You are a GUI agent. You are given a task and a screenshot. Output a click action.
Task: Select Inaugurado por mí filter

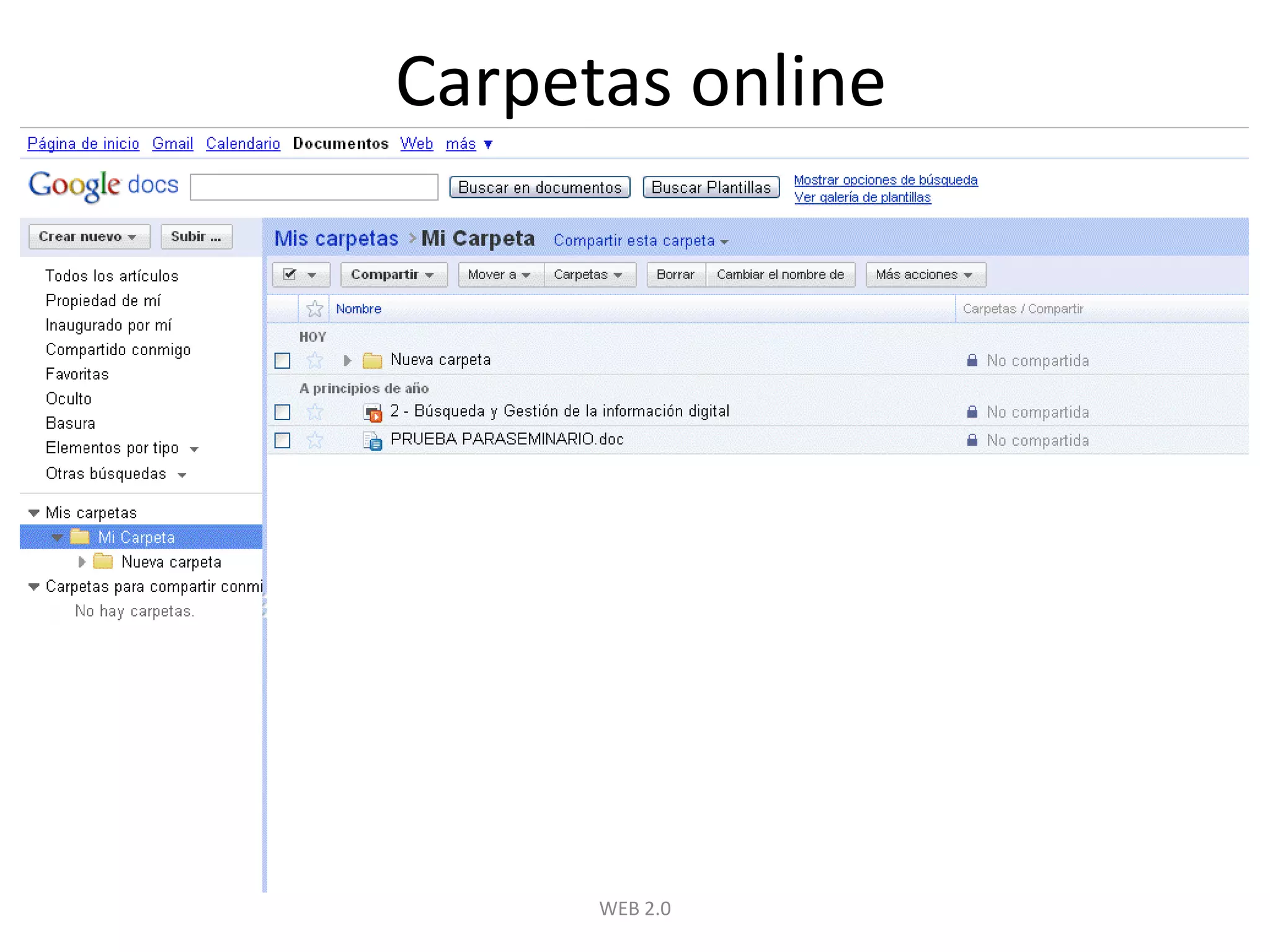(109, 325)
